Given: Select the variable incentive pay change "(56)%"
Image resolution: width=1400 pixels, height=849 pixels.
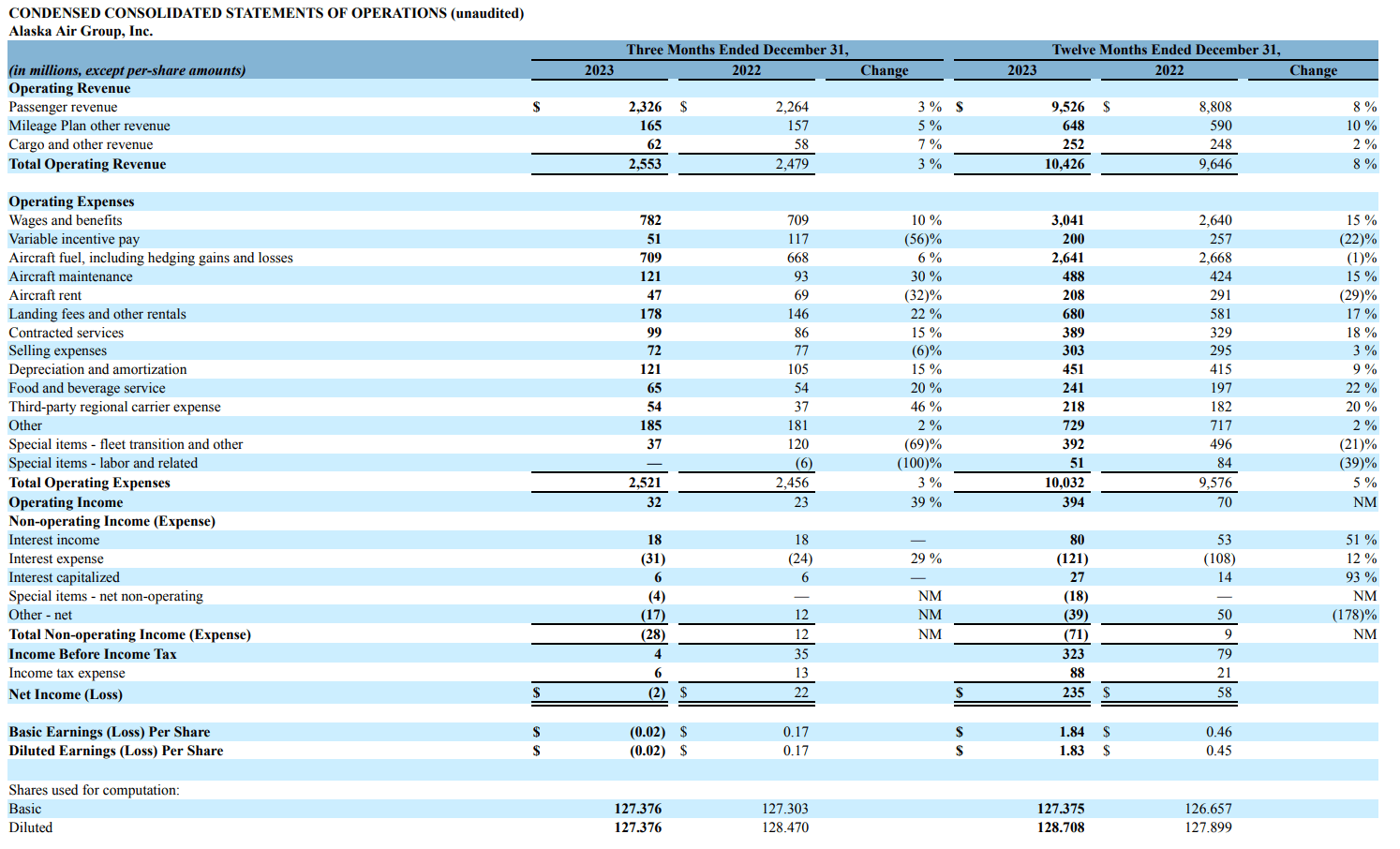Looking at the screenshot, I should 923,239.
